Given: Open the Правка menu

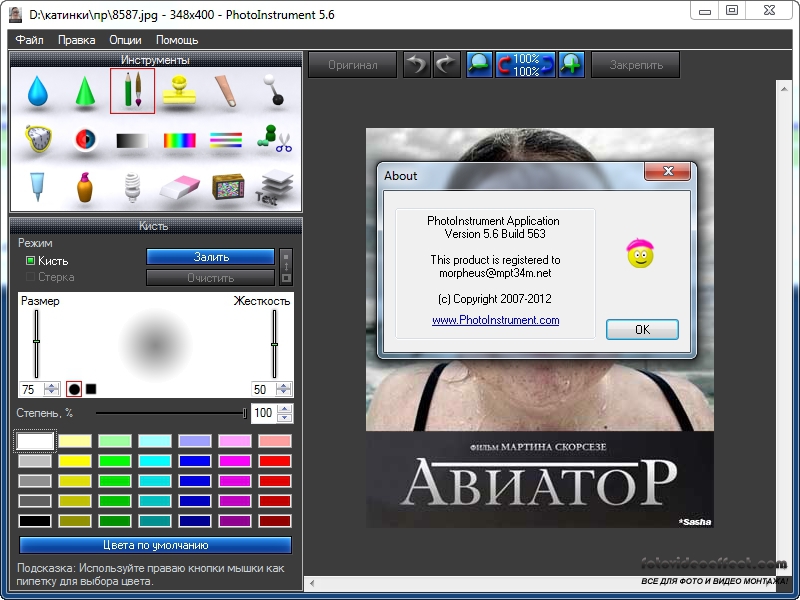Looking at the screenshot, I should click(77, 40).
